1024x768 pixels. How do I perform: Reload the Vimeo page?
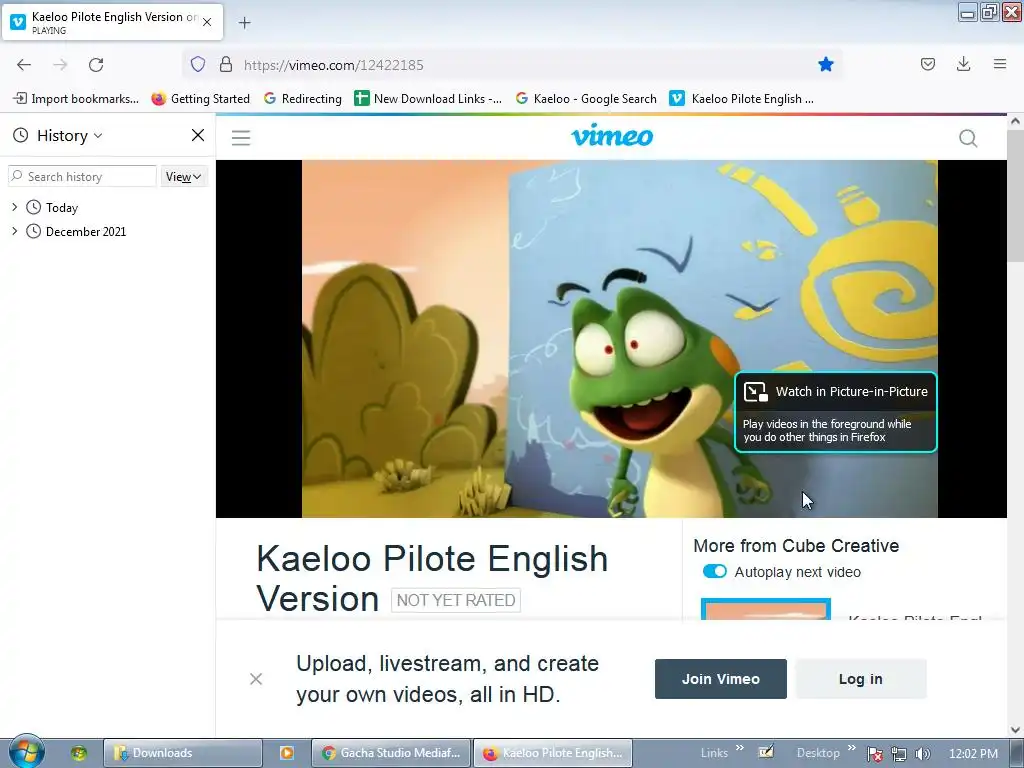click(x=96, y=65)
